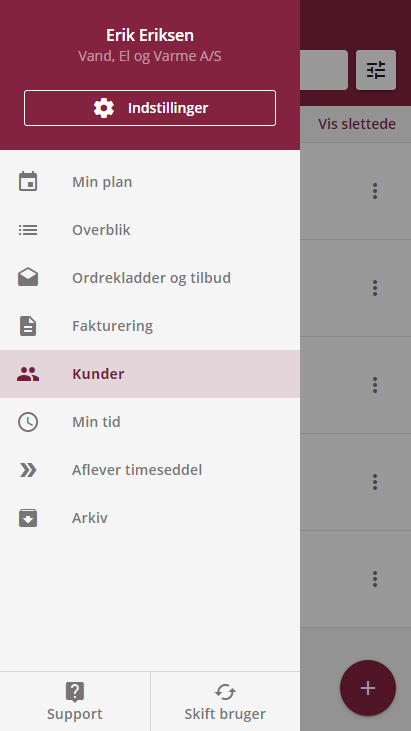Open the Min plan calendar icon
This screenshot has width=411, height=731.
[x=28, y=182]
